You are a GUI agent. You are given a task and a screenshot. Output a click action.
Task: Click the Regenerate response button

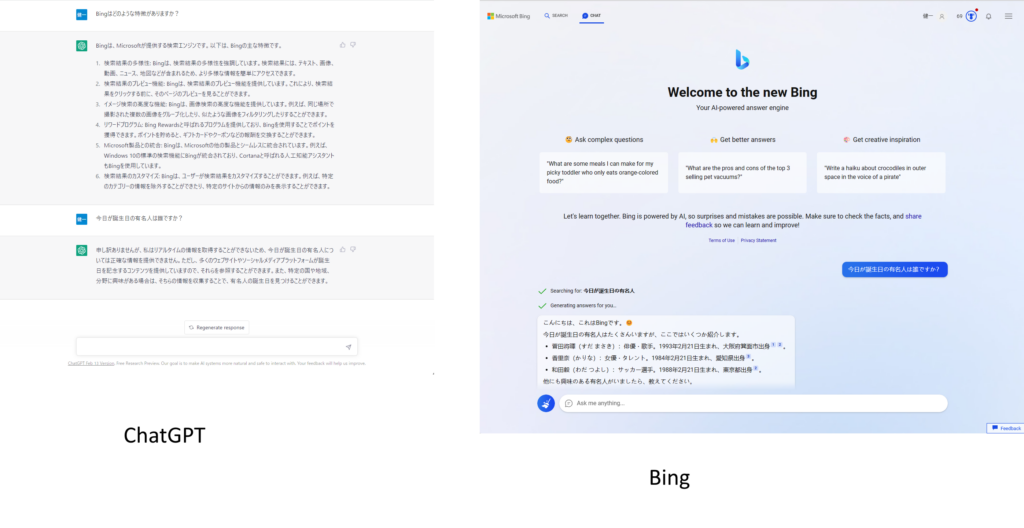tap(217, 327)
